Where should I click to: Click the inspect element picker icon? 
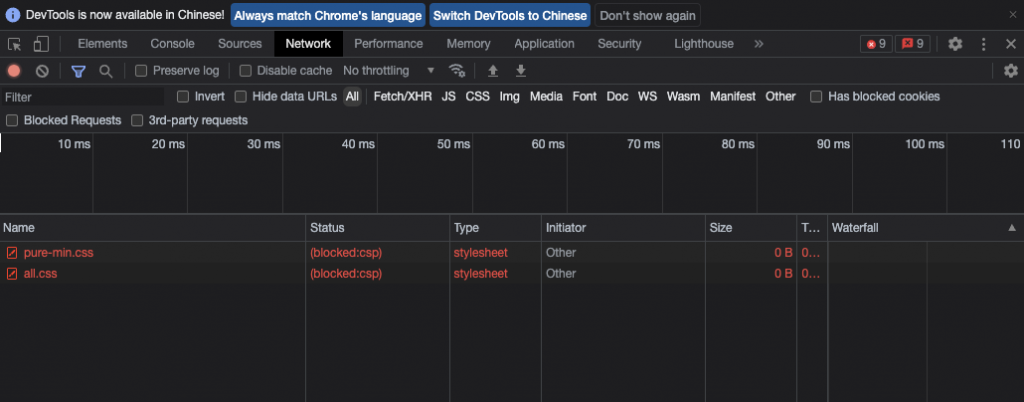point(15,44)
